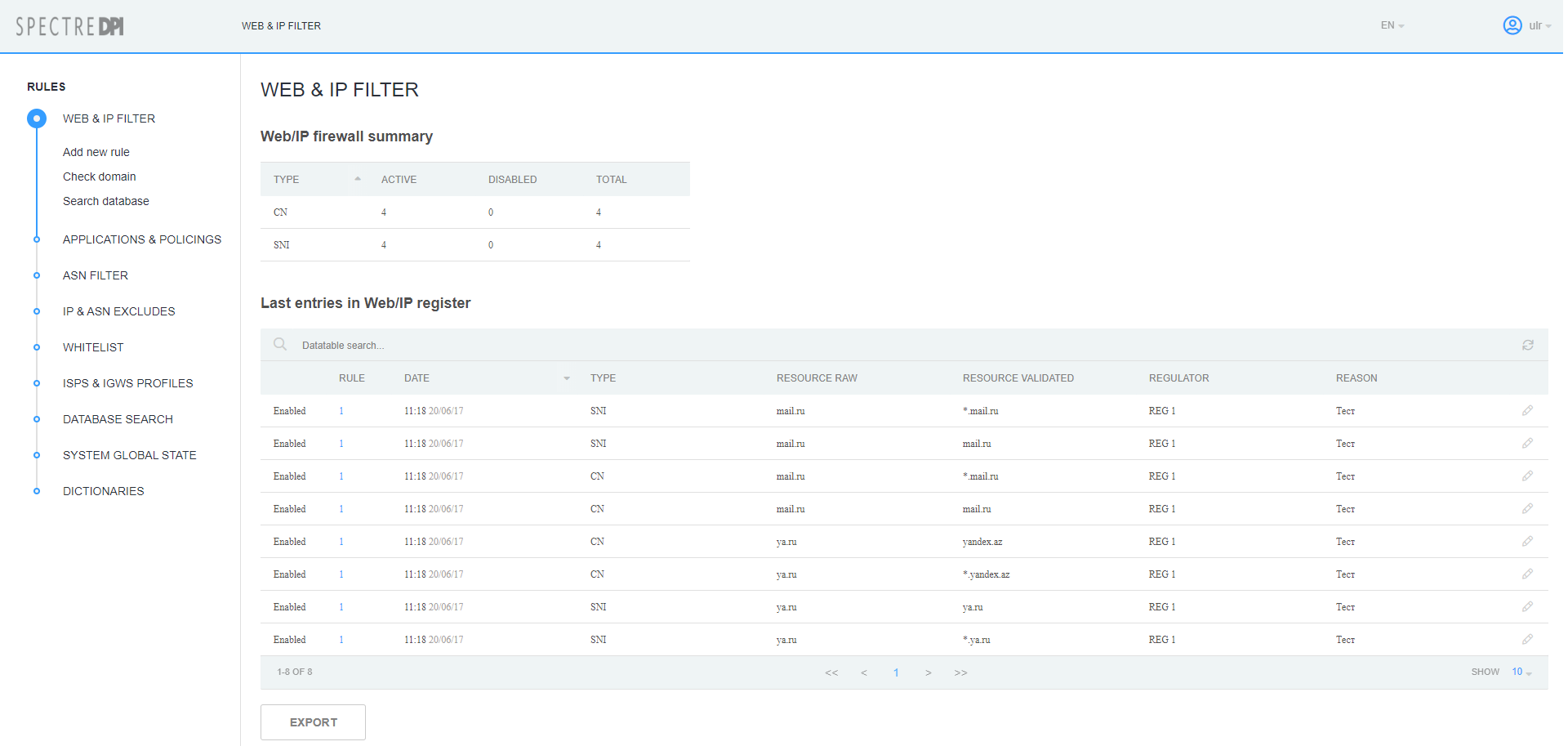Screen dimensions: 1568x755
Task: Open the Show 10 rows-per-page dropdown
Action: tap(1521, 672)
